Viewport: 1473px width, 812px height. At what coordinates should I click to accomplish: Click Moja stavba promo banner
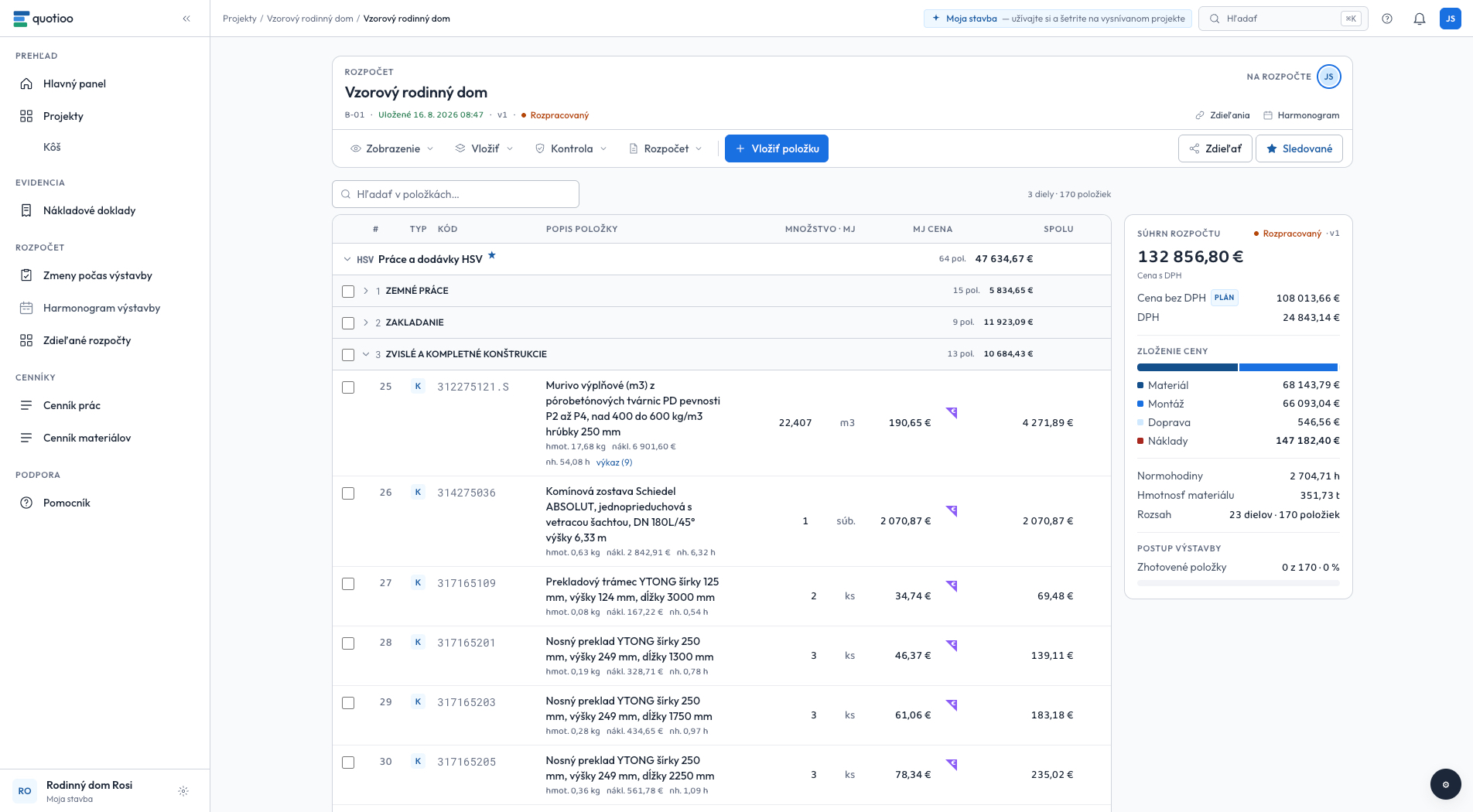[x=1058, y=19]
